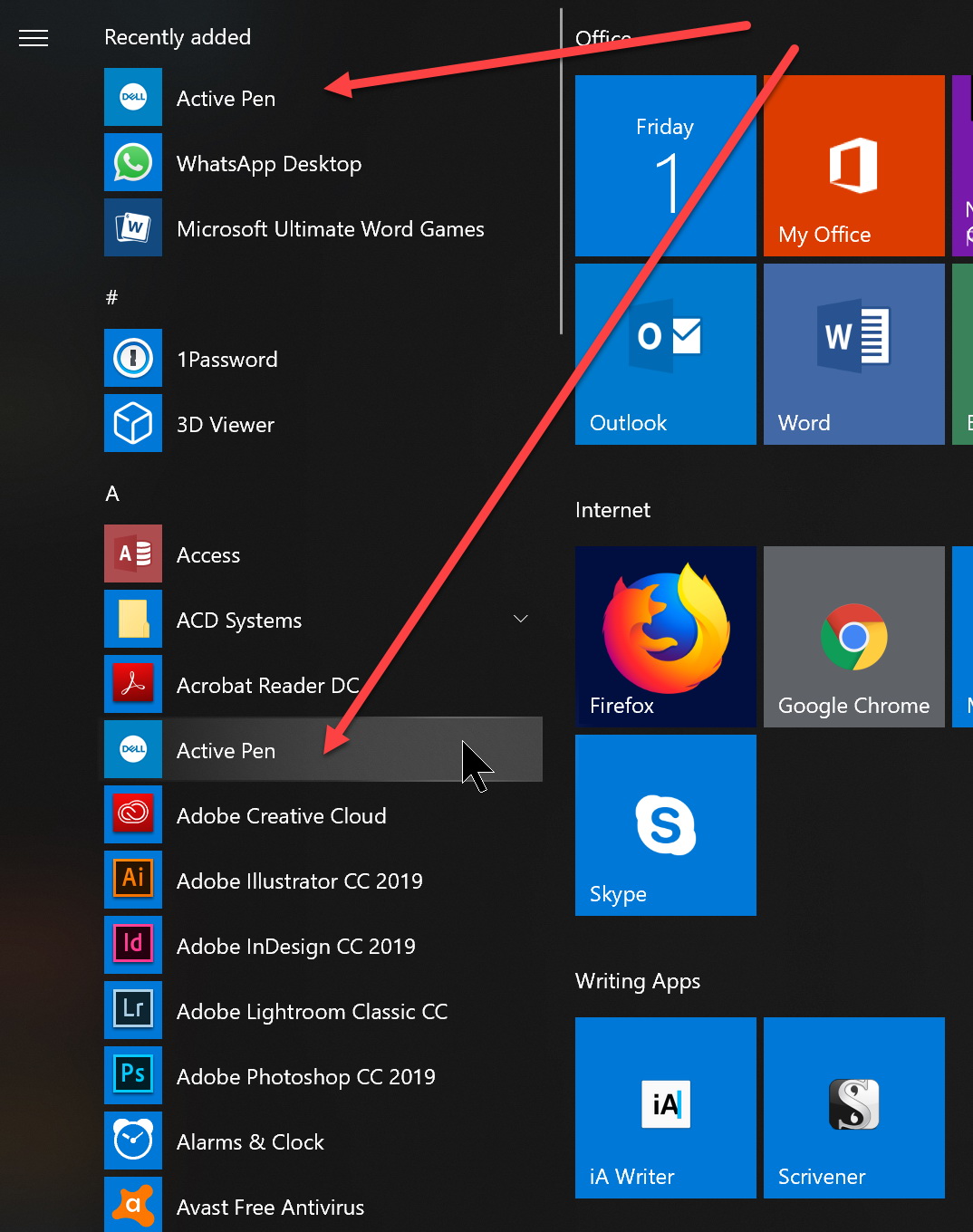The height and width of the screenshot is (1232, 973).
Task: Launch the iA Writer tile
Action: coord(666,1108)
